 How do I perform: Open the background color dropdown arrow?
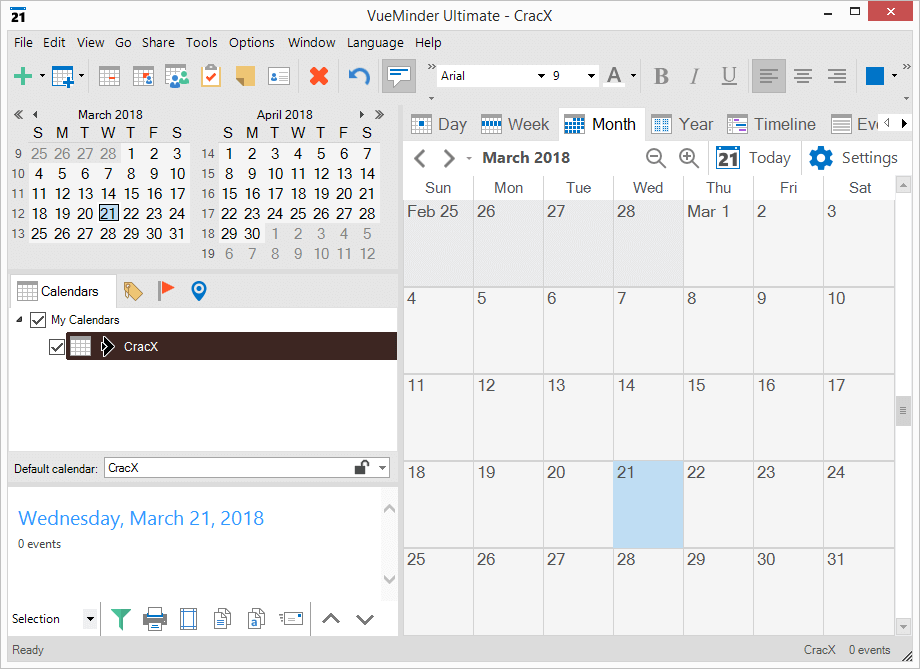point(894,76)
